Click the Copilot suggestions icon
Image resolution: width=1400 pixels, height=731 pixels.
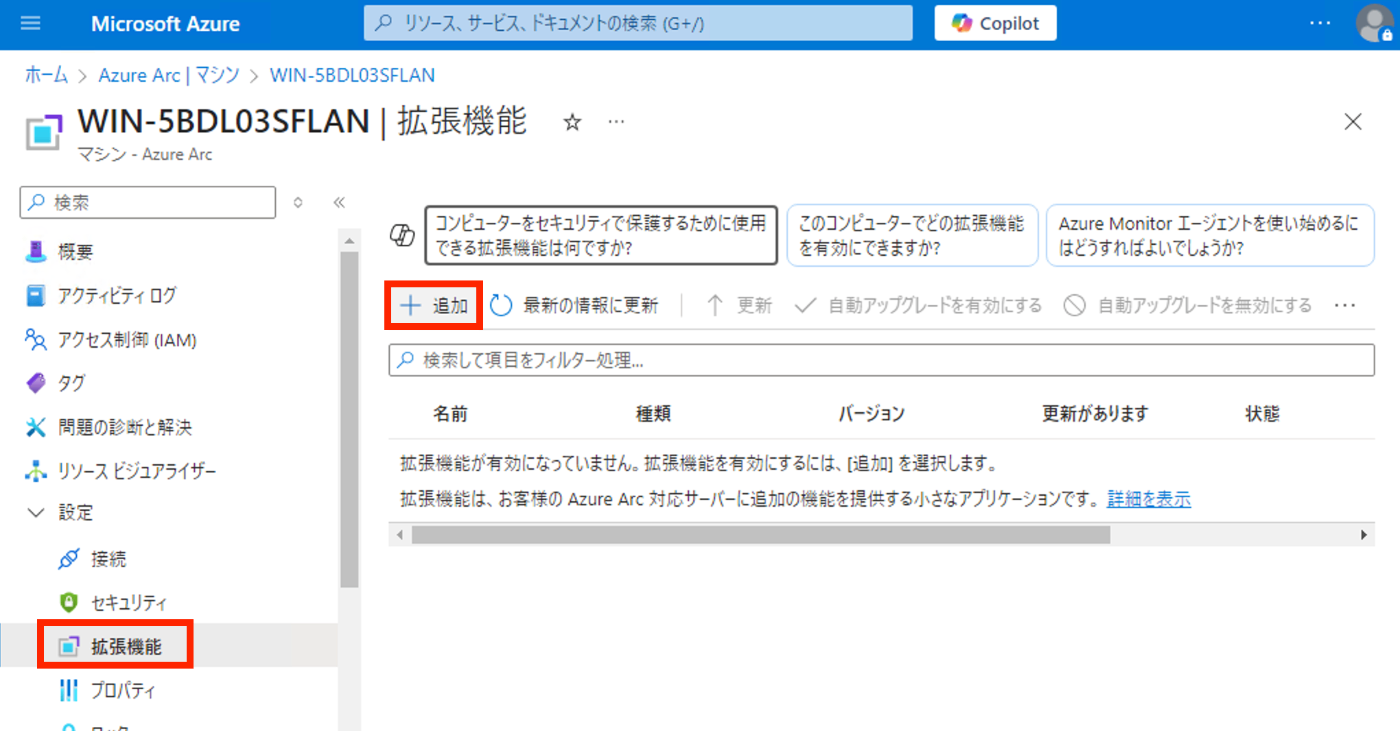click(402, 236)
